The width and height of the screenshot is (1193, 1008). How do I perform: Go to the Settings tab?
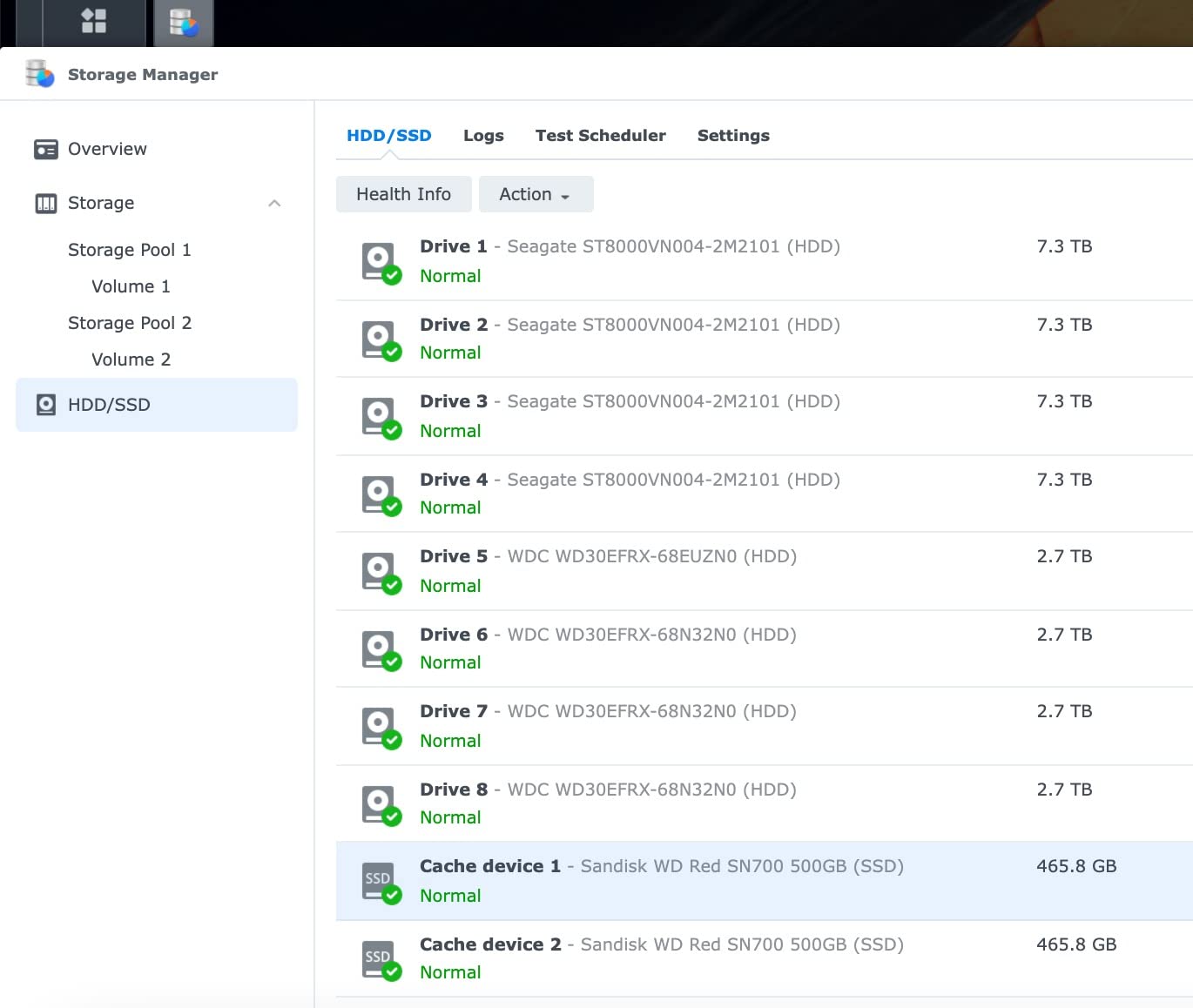[733, 136]
